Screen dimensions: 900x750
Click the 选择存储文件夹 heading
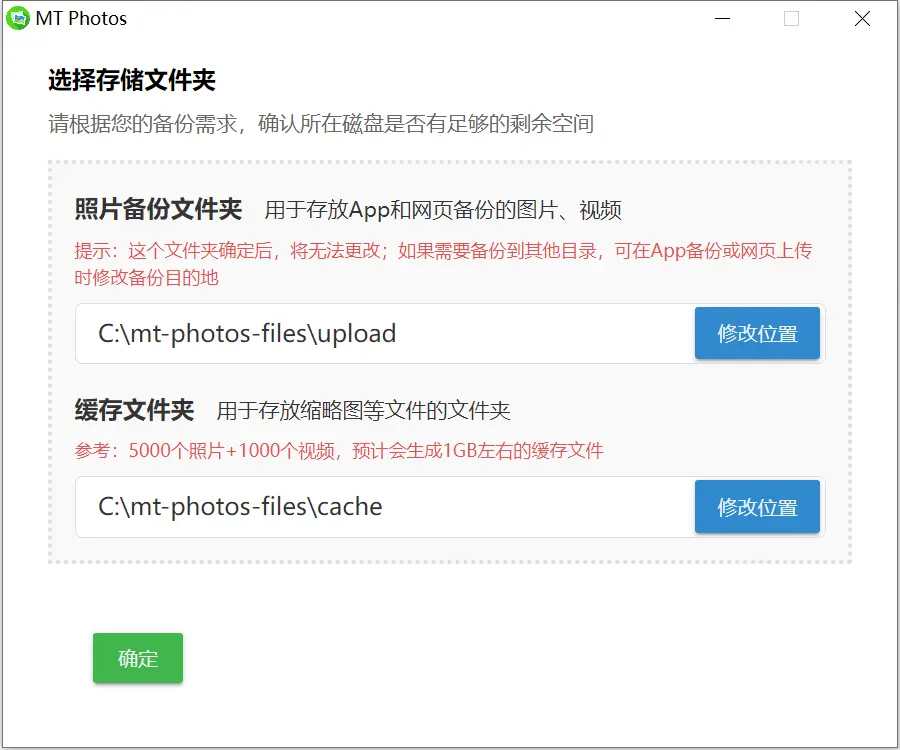click(x=132, y=80)
